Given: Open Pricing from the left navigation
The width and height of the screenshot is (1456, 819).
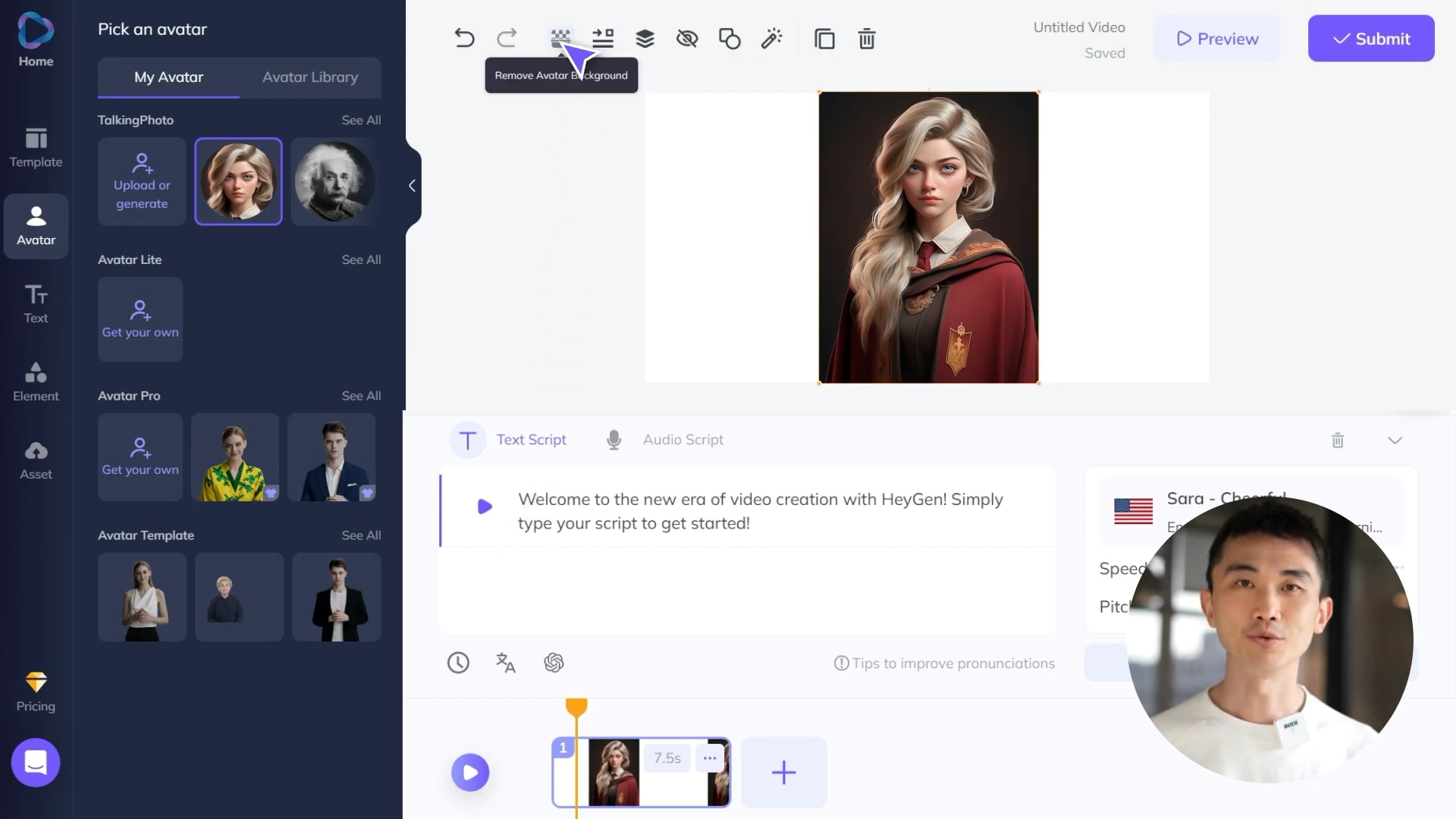Looking at the screenshot, I should (36, 690).
